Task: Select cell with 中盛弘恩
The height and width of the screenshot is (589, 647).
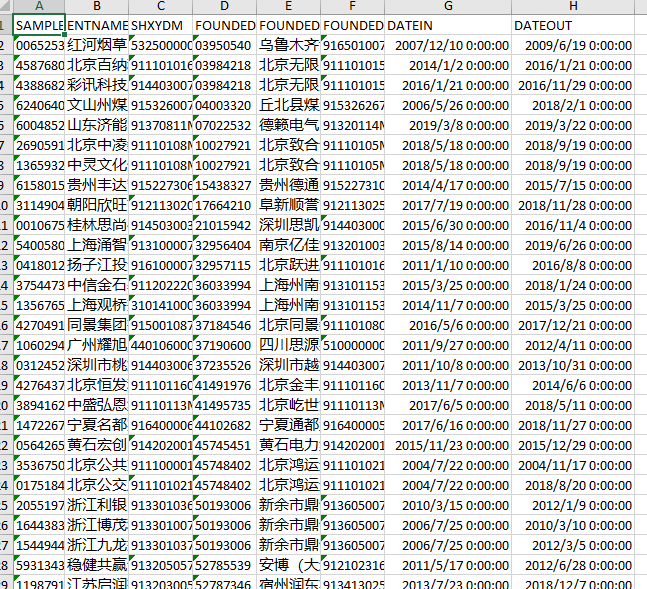Action: coord(97,405)
